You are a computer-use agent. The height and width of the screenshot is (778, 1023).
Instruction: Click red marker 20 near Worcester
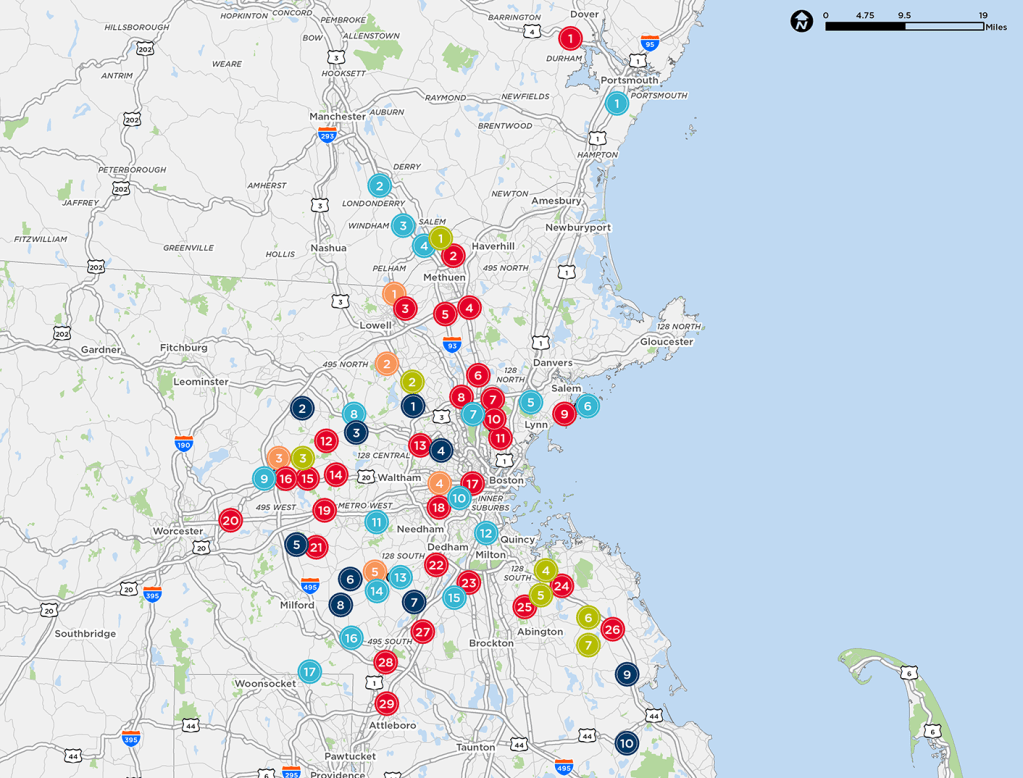click(x=230, y=520)
